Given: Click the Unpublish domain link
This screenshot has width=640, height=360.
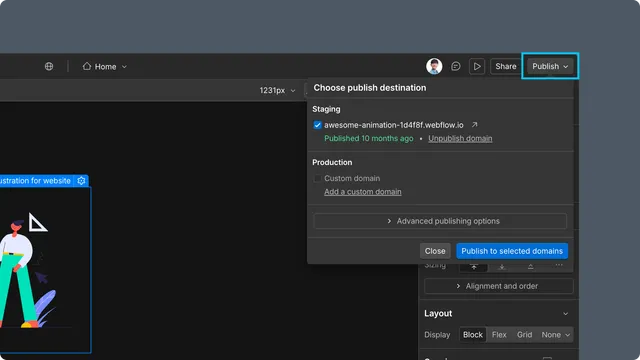Looking at the screenshot, I should pyautogui.click(x=460, y=138).
